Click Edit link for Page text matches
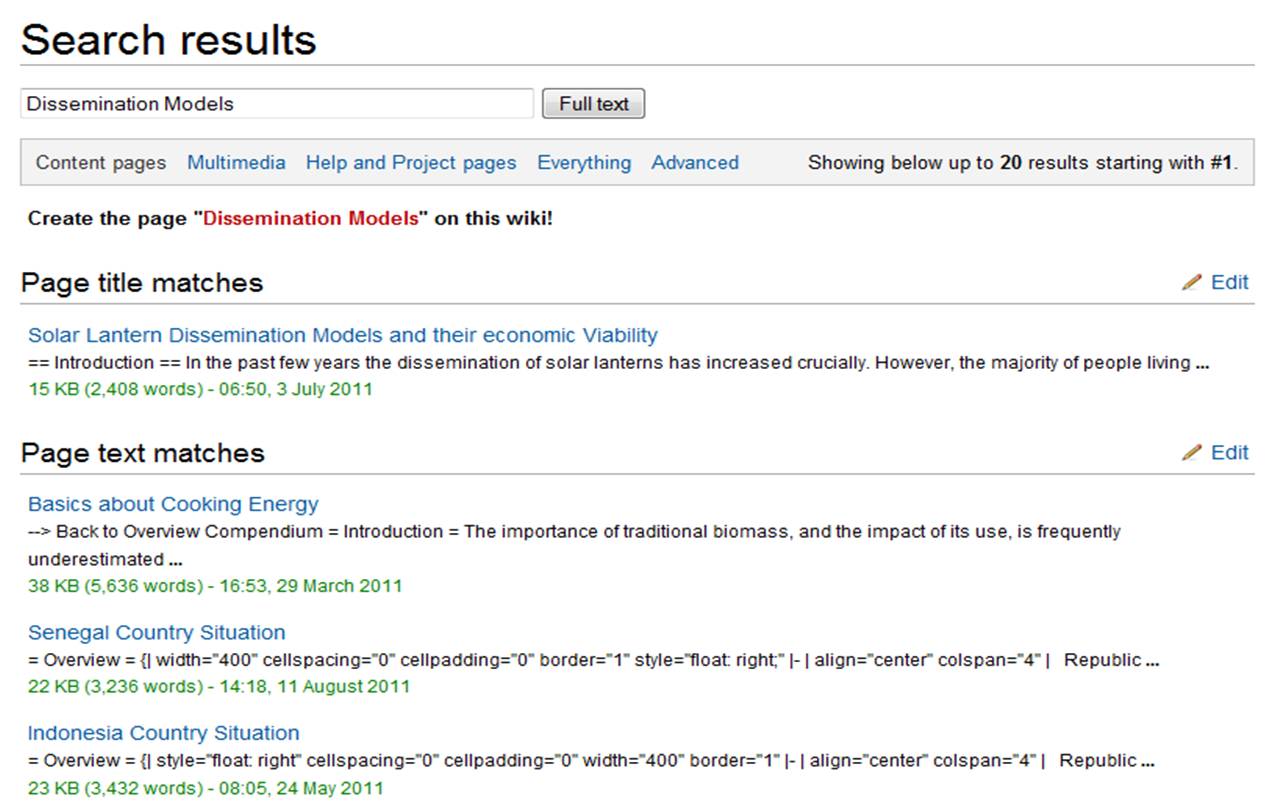Screen dimensions: 1284x804 [x=1230, y=453]
